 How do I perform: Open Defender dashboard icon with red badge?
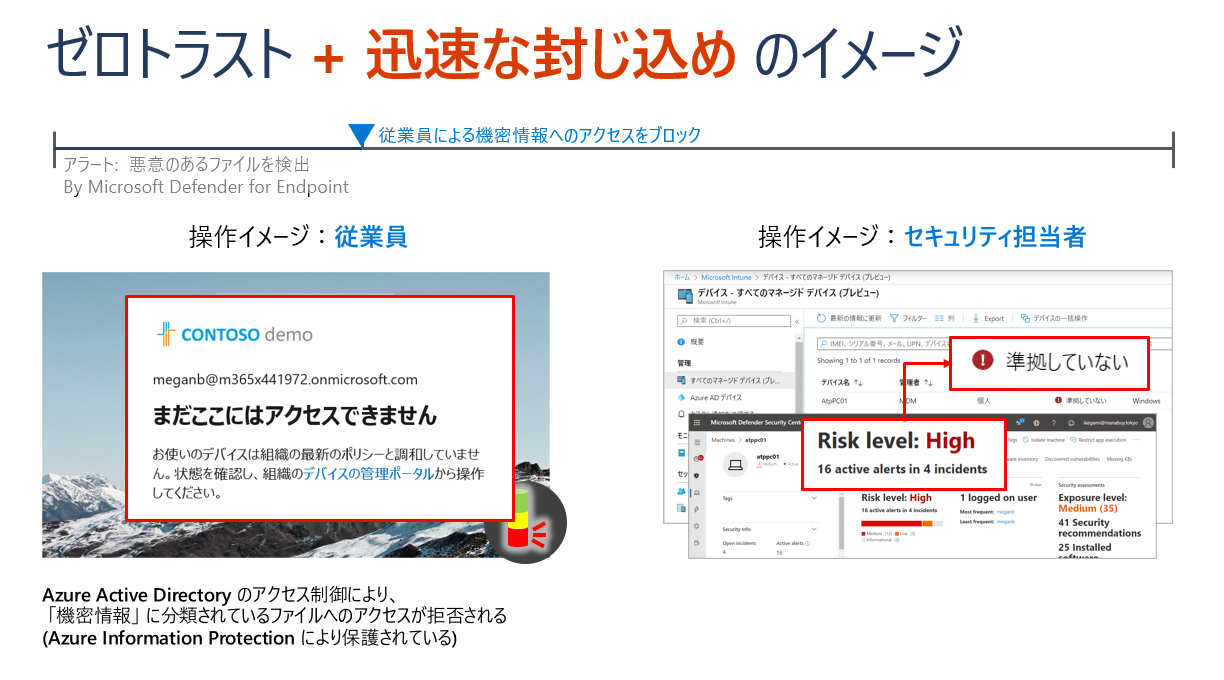click(x=698, y=459)
